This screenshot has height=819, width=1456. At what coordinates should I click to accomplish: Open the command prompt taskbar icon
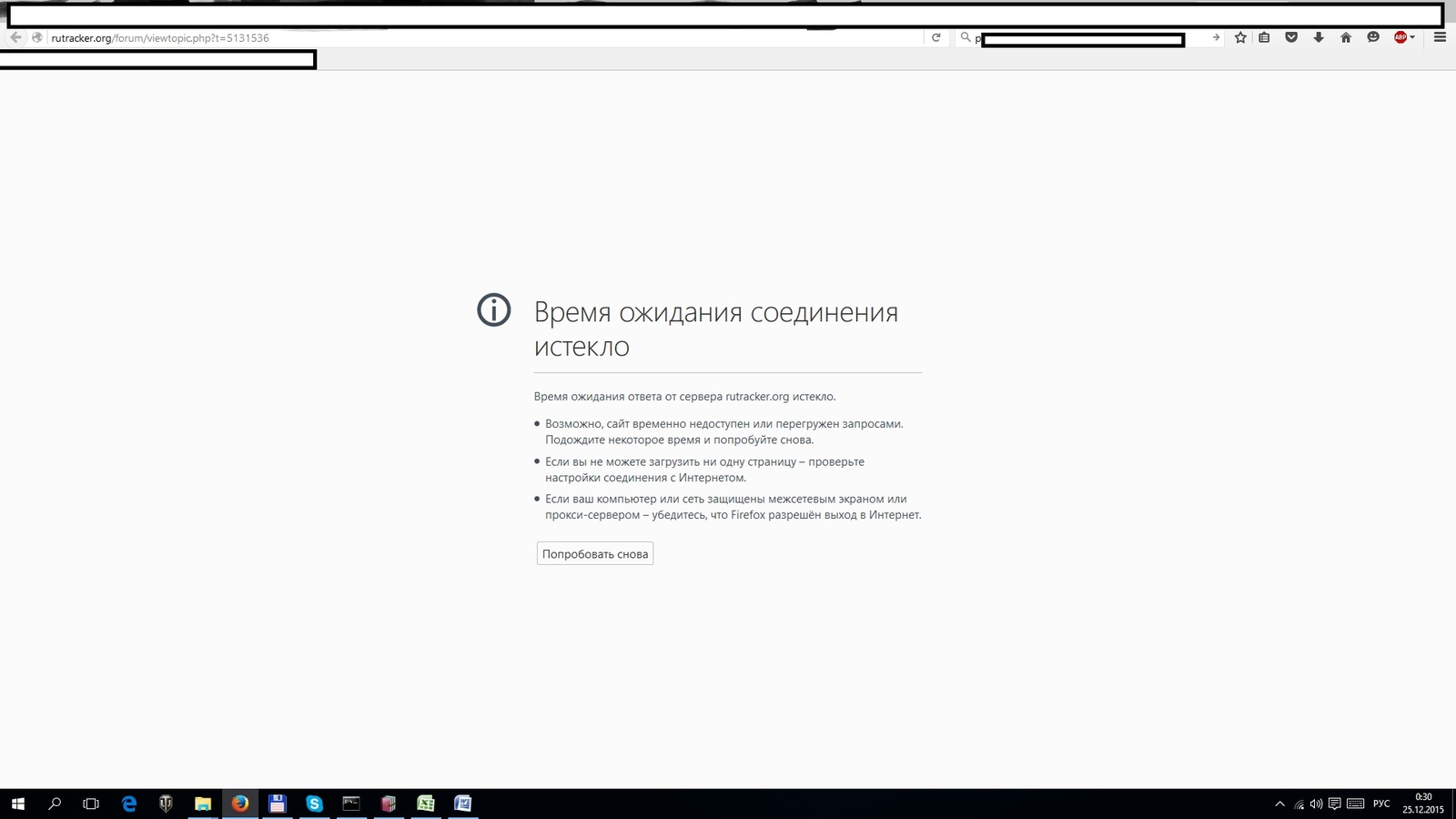coord(351,804)
